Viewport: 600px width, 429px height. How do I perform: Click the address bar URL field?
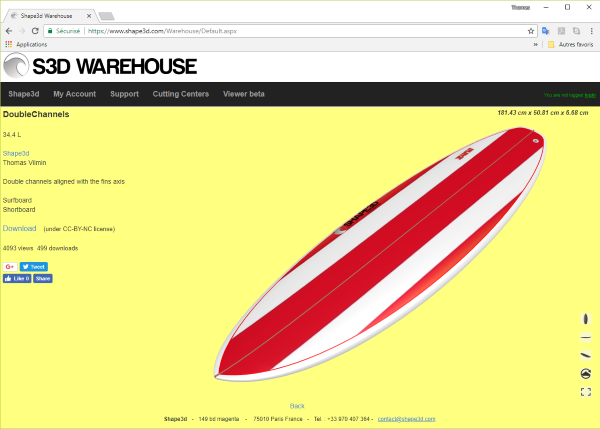pyautogui.click(x=300, y=31)
